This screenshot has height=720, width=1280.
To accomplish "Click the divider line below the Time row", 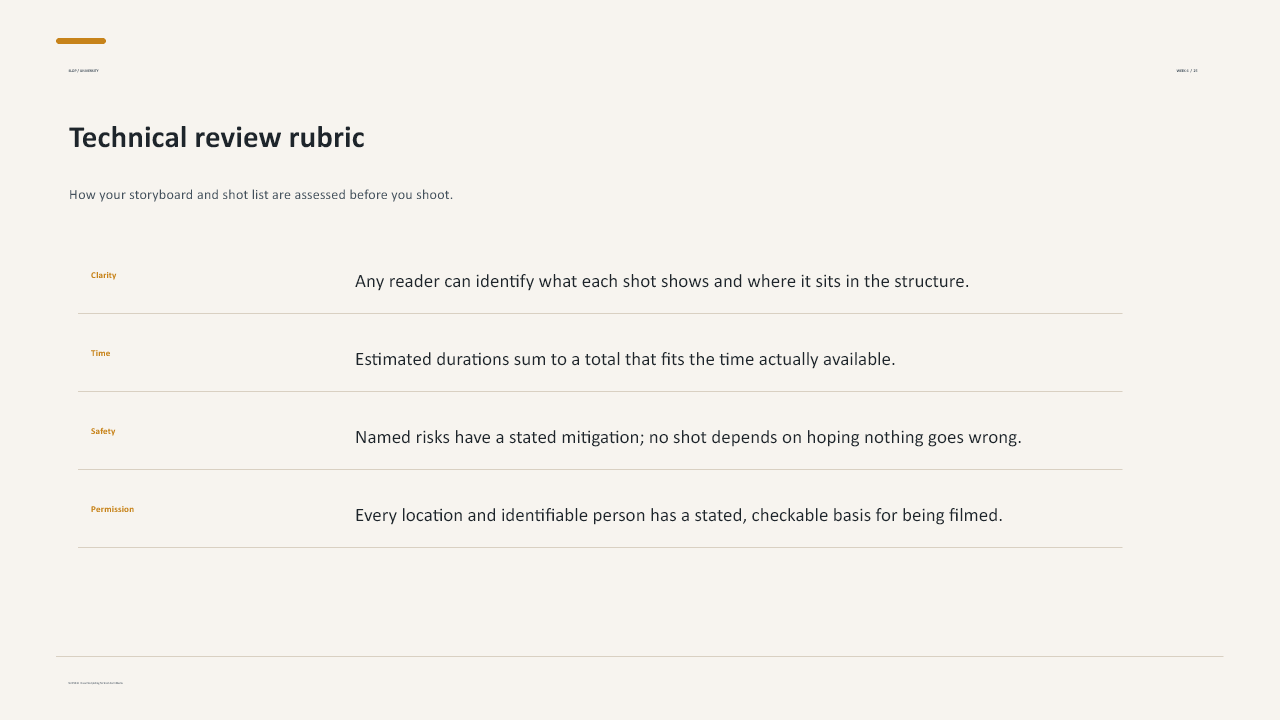I will point(600,391).
